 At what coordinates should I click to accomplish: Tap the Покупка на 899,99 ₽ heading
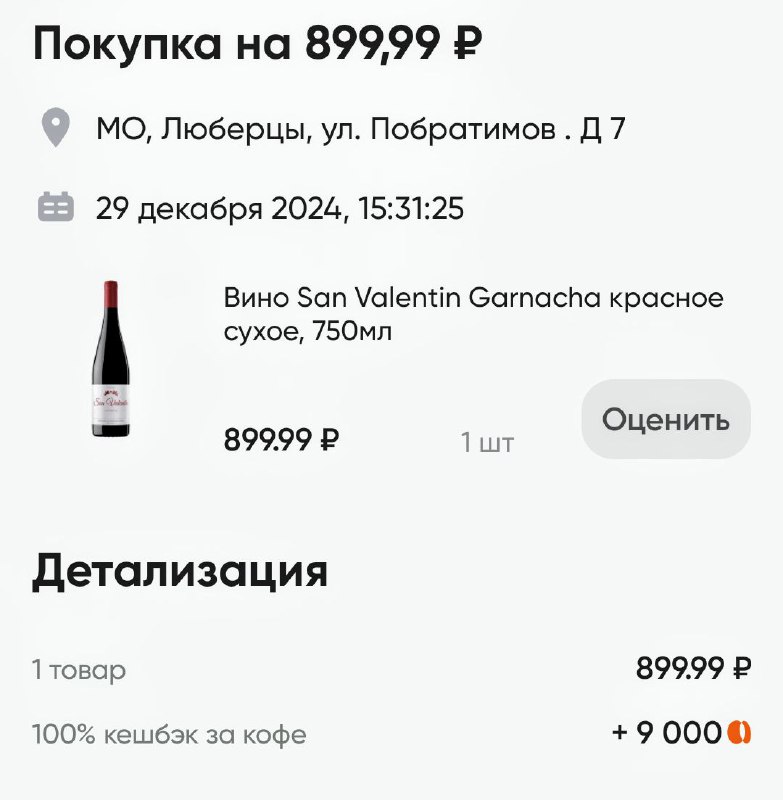pos(257,43)
